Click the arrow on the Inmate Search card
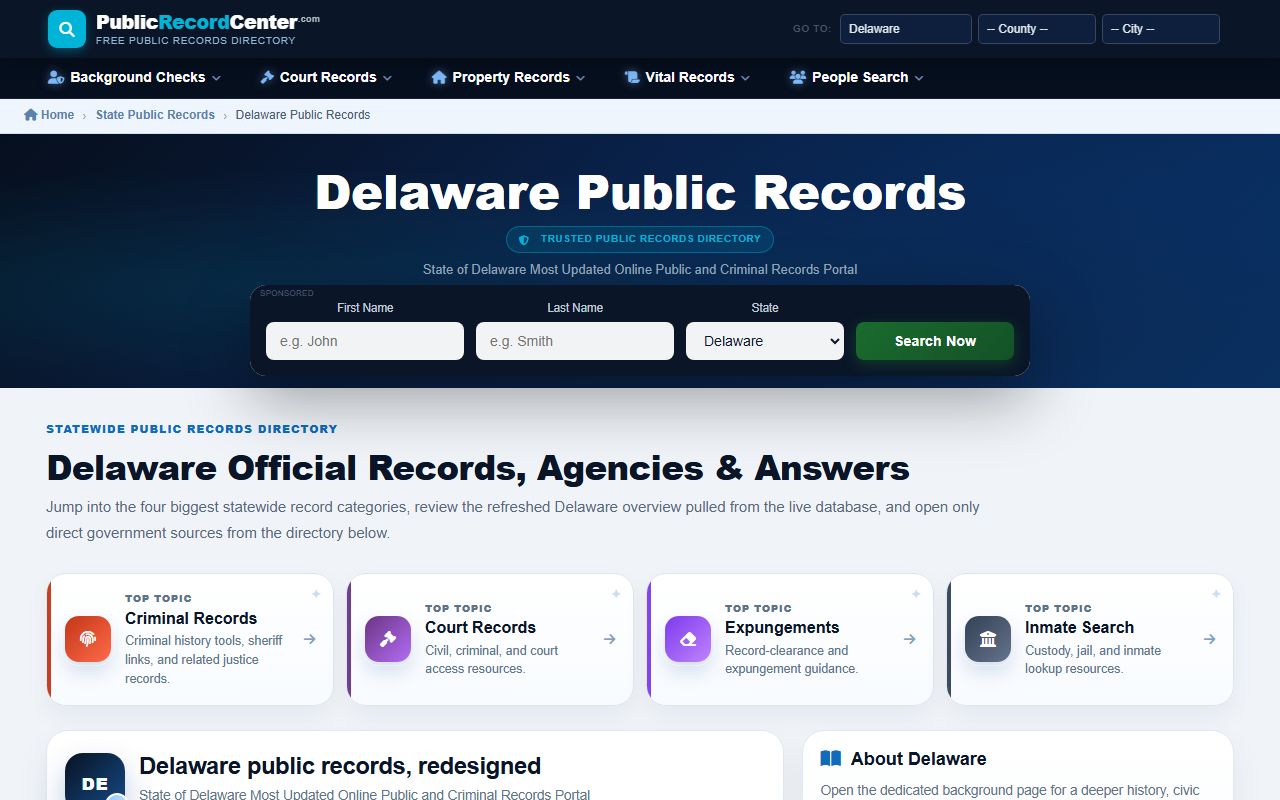1280x800 pixels. pyautogui.click(x=1210, y=639)
